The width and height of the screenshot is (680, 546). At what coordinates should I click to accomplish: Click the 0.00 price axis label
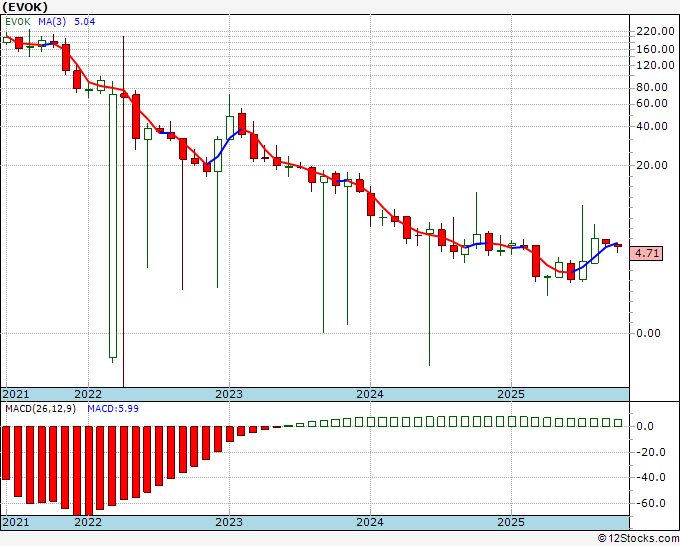click(x=648, y=333)
